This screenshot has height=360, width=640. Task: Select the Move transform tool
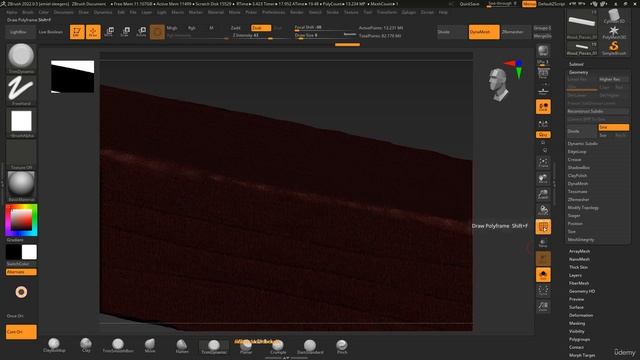coord(109,32)
